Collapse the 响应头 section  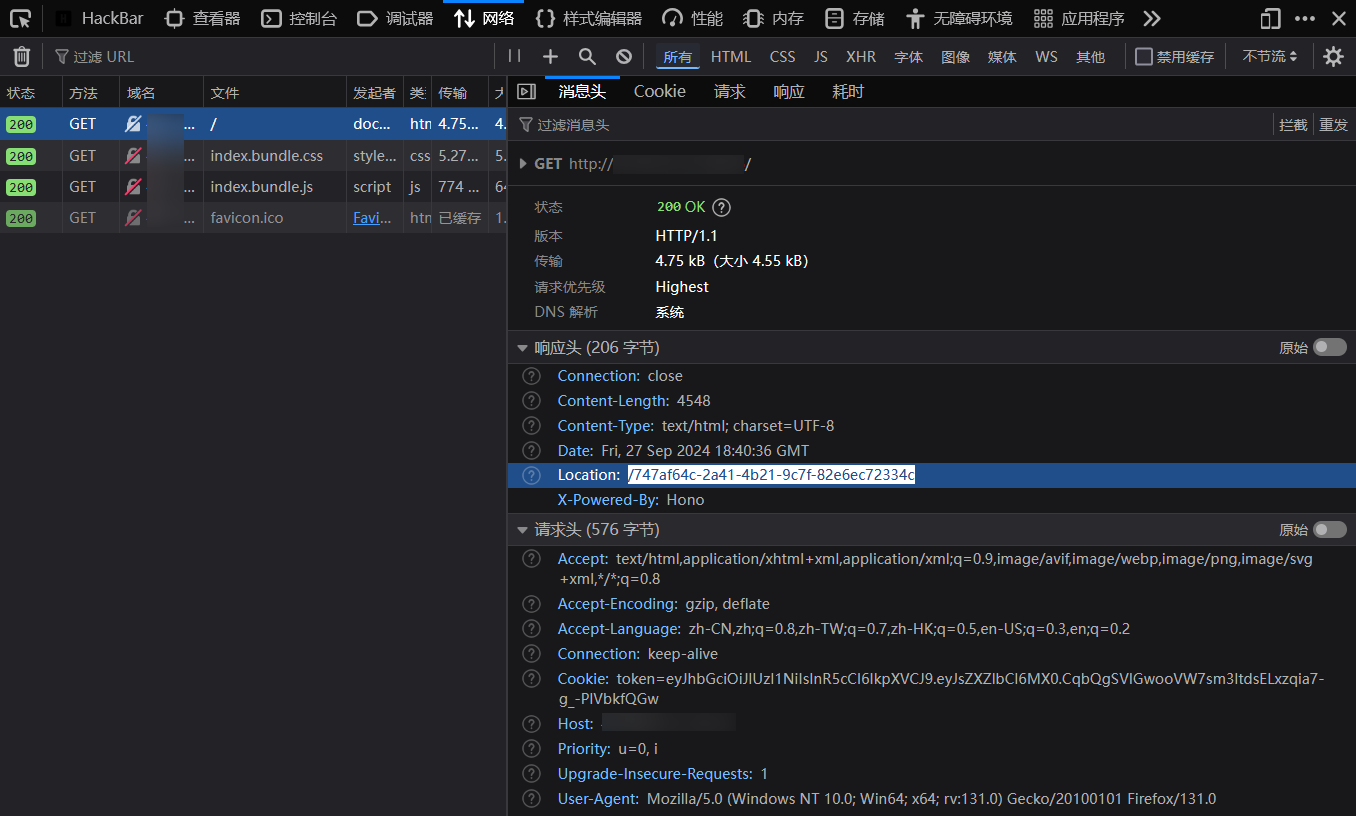(x=522, y=348)
